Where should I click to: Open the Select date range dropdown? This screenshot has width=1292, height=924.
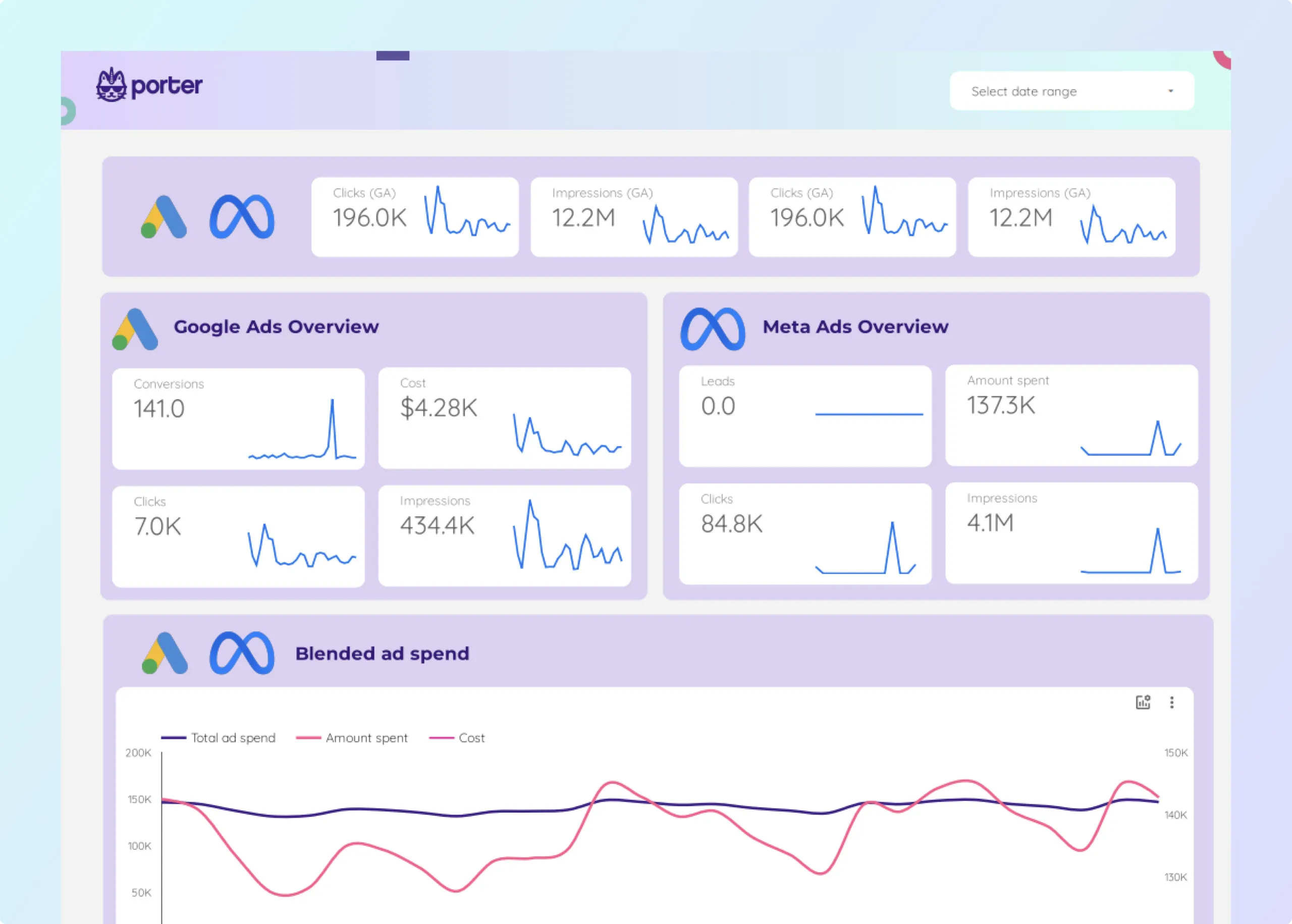tap(1072, 91)
